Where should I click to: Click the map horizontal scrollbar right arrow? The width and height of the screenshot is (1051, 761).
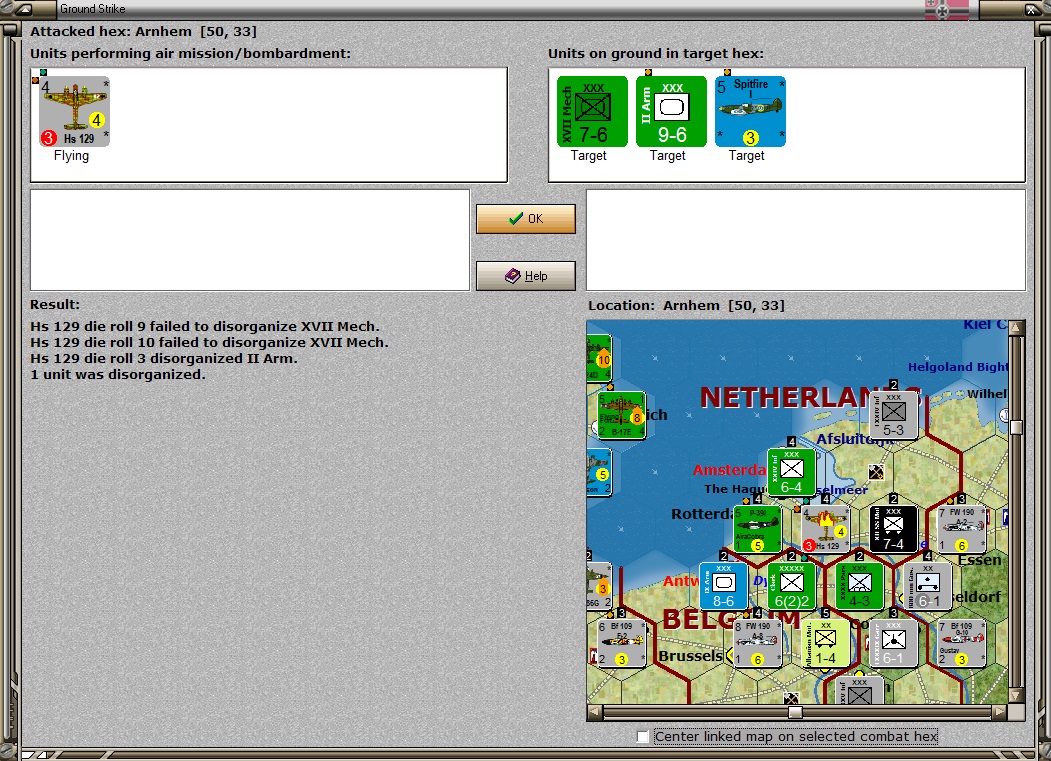tap(999, 712)
